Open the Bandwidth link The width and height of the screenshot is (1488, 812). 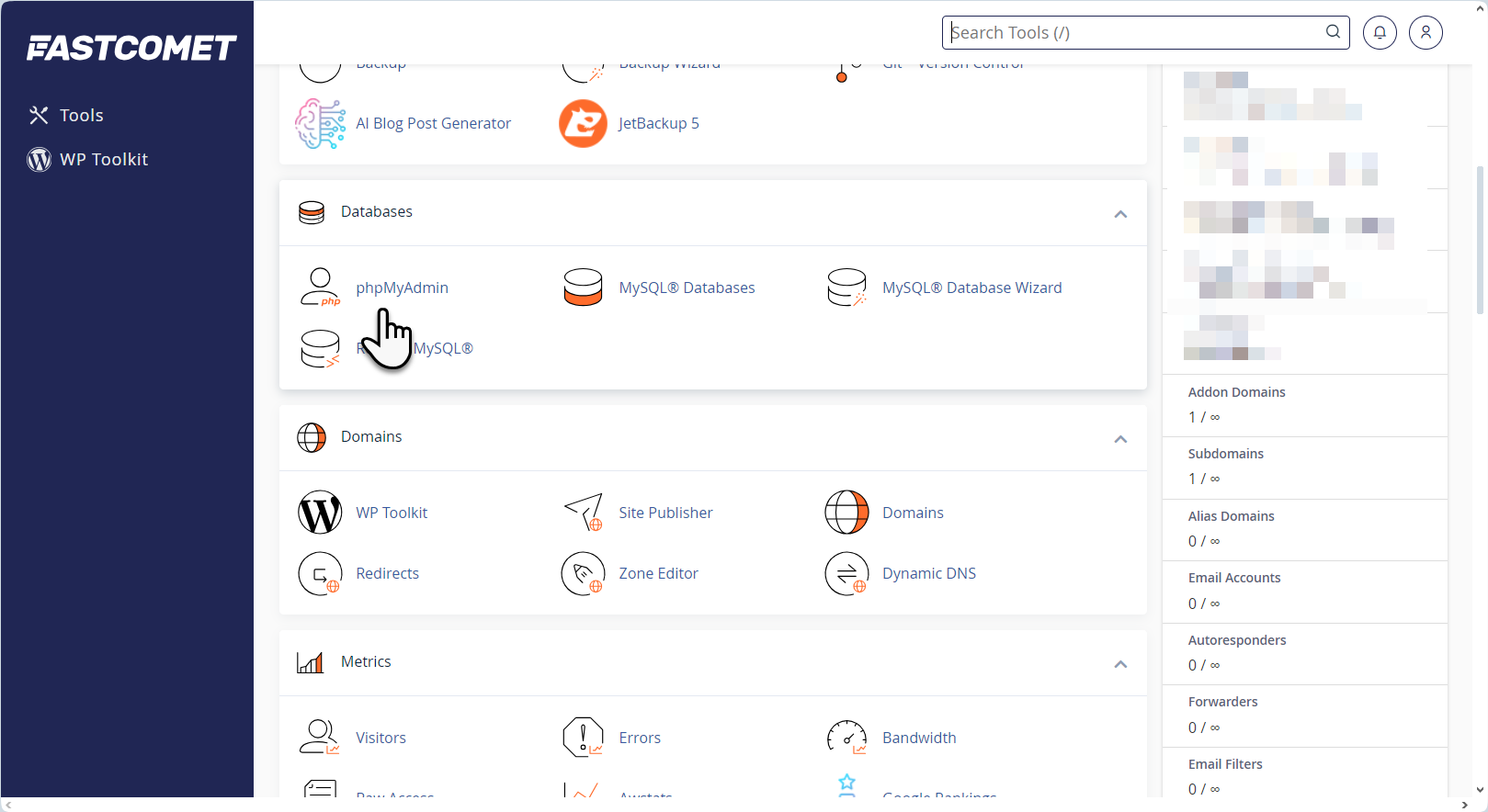coord(919,738)
